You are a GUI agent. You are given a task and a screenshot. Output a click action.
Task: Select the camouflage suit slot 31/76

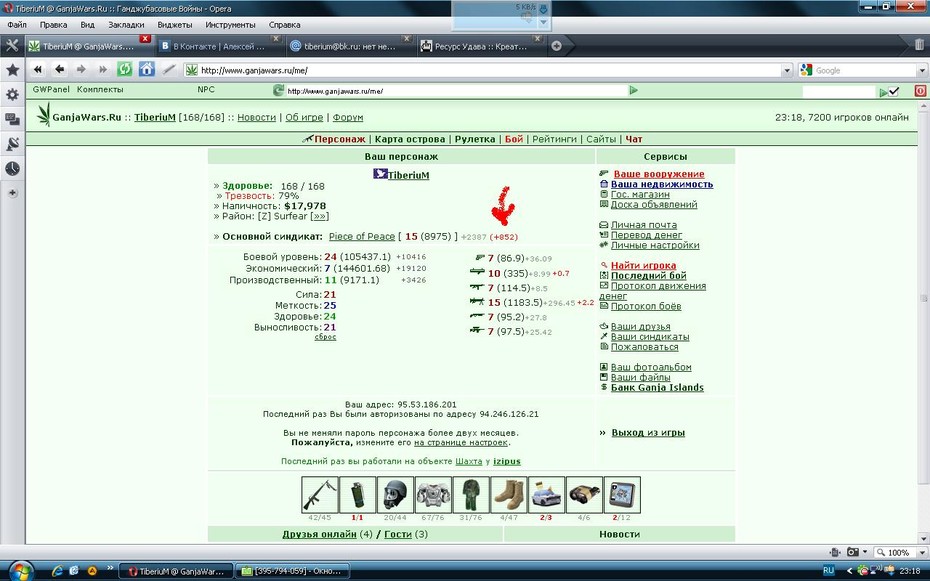pos(471,494)
